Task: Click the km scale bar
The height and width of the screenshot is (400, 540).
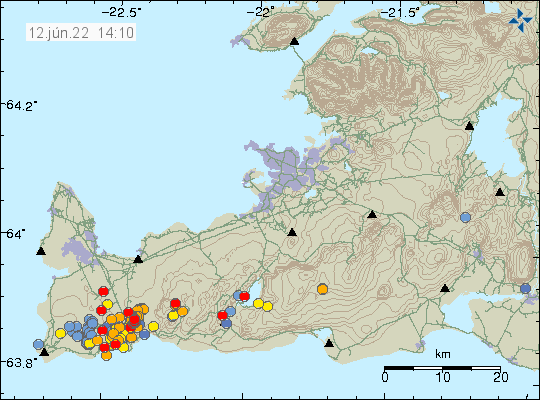Action: point(442,368)
